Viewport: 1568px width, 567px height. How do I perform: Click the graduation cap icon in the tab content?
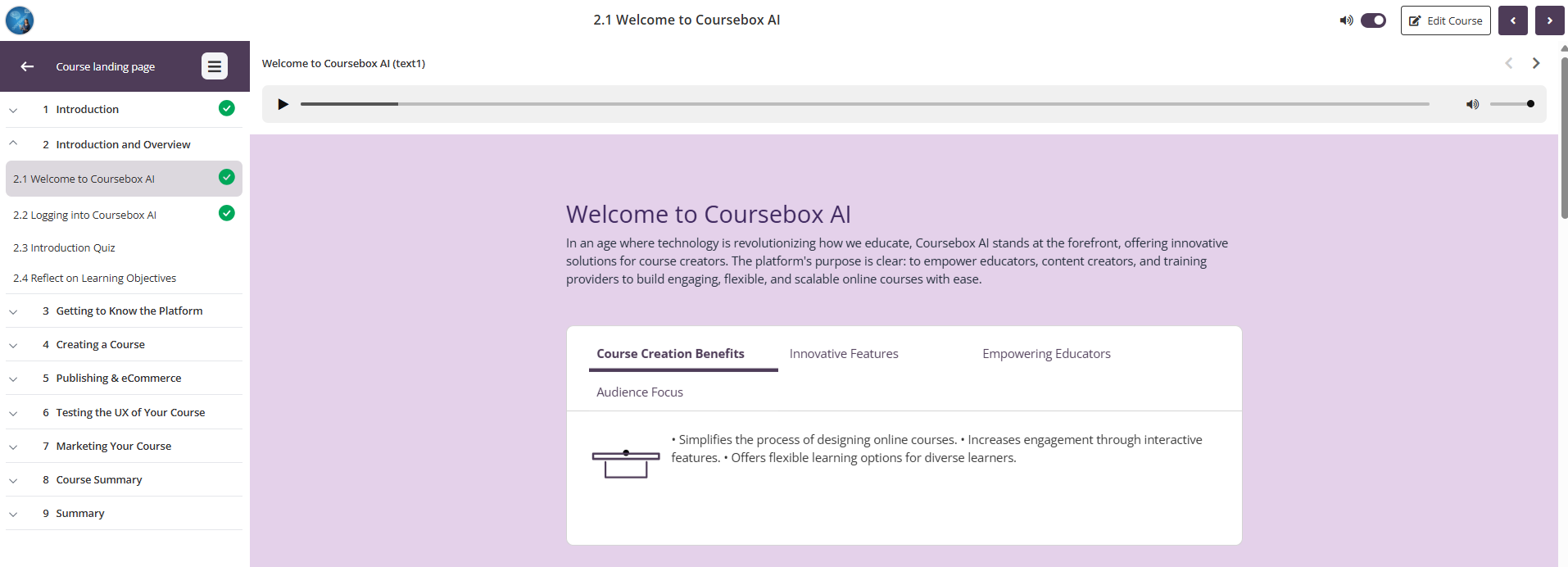pos(626,464)
